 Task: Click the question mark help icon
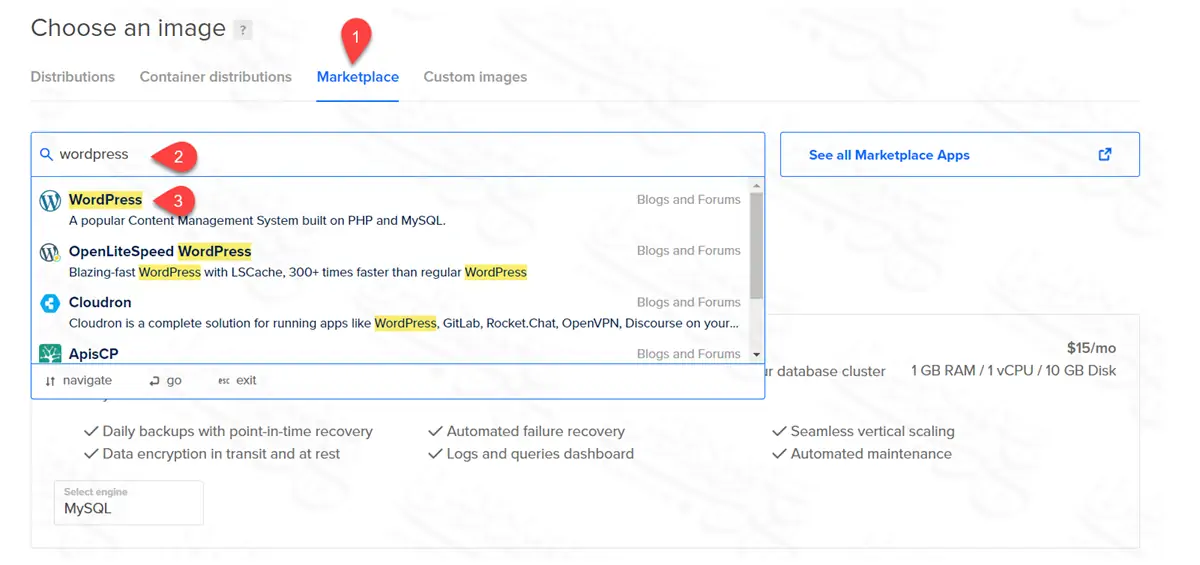[x=242, y=30]
